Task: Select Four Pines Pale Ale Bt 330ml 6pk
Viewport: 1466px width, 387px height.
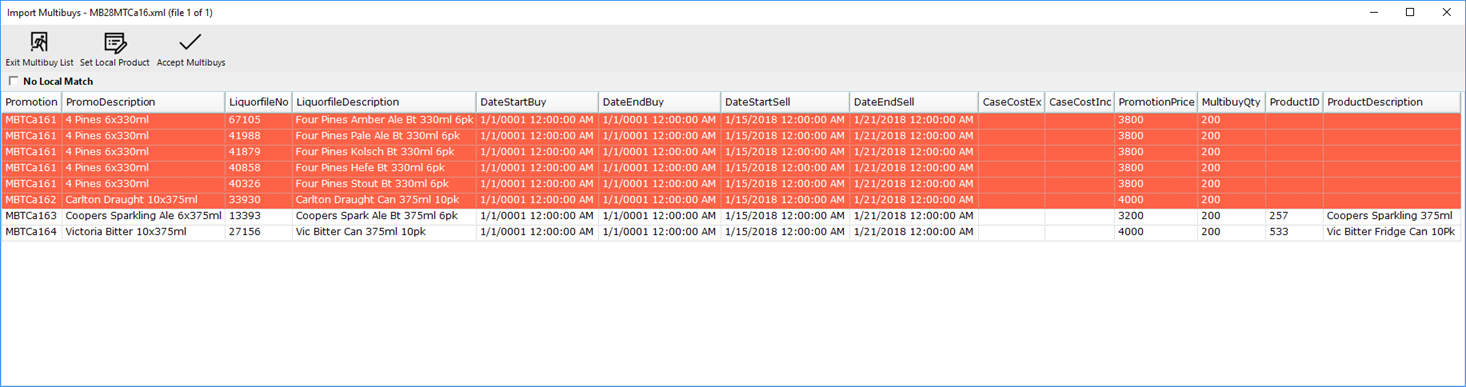Action: pyautogui.click(x=384, y=136)
